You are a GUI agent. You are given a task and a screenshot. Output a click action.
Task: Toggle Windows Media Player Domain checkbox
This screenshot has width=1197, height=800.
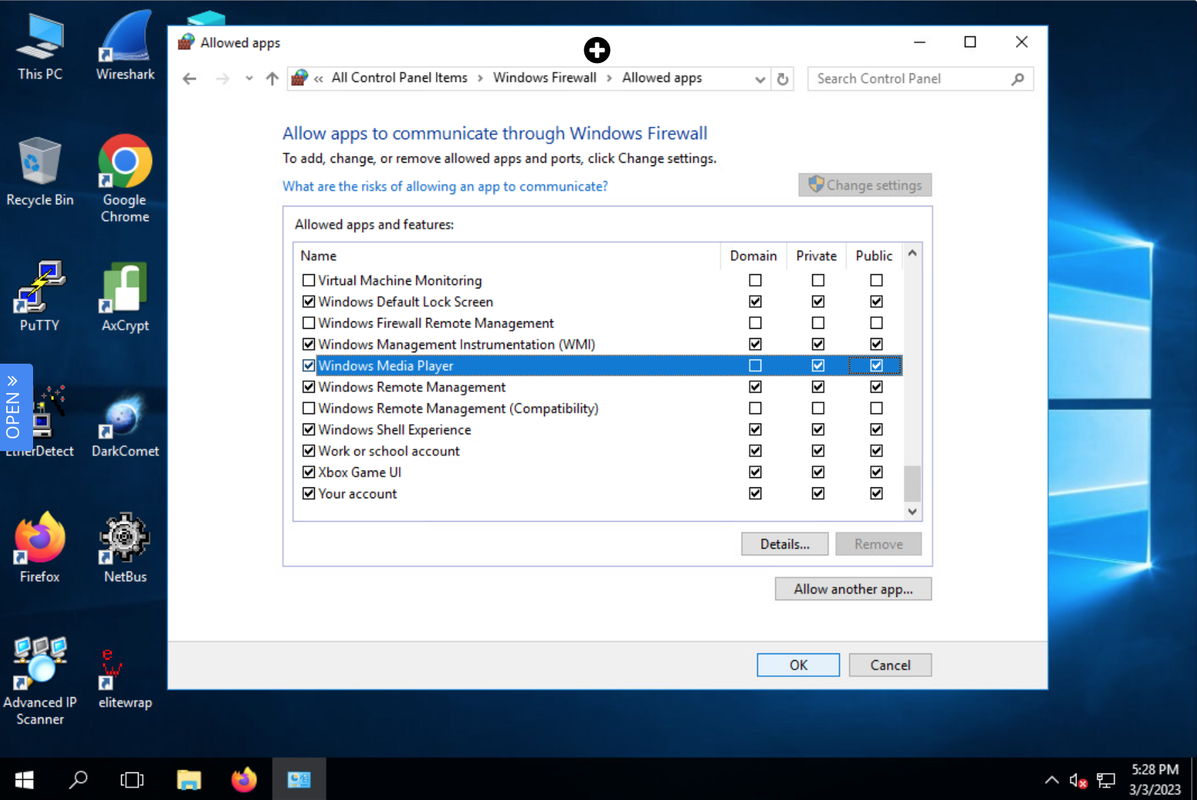[x=755, y=366]
